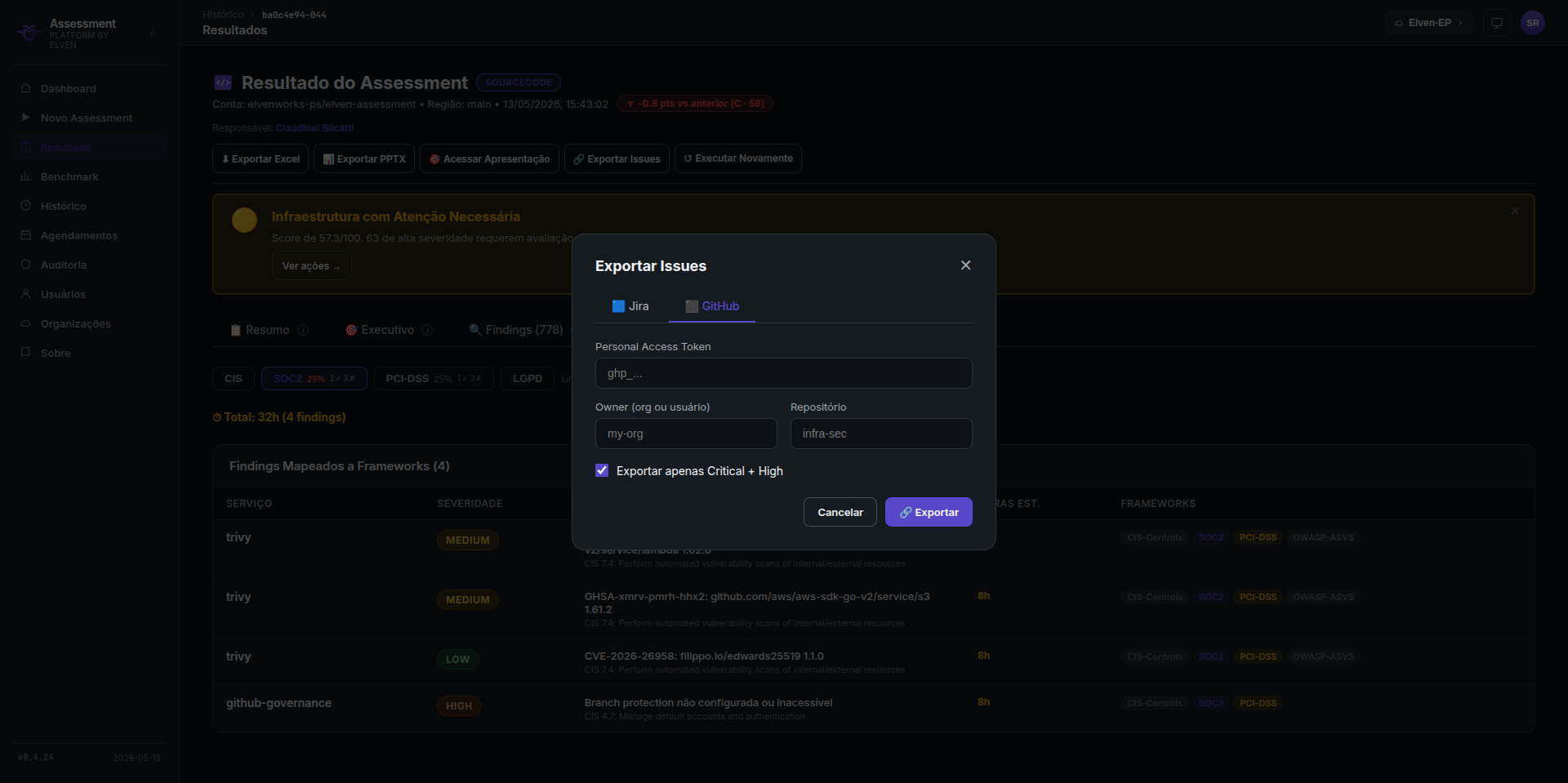Click the FRAMEWORKS column header
1568x783 pixels.
(x=1158, y=504)
